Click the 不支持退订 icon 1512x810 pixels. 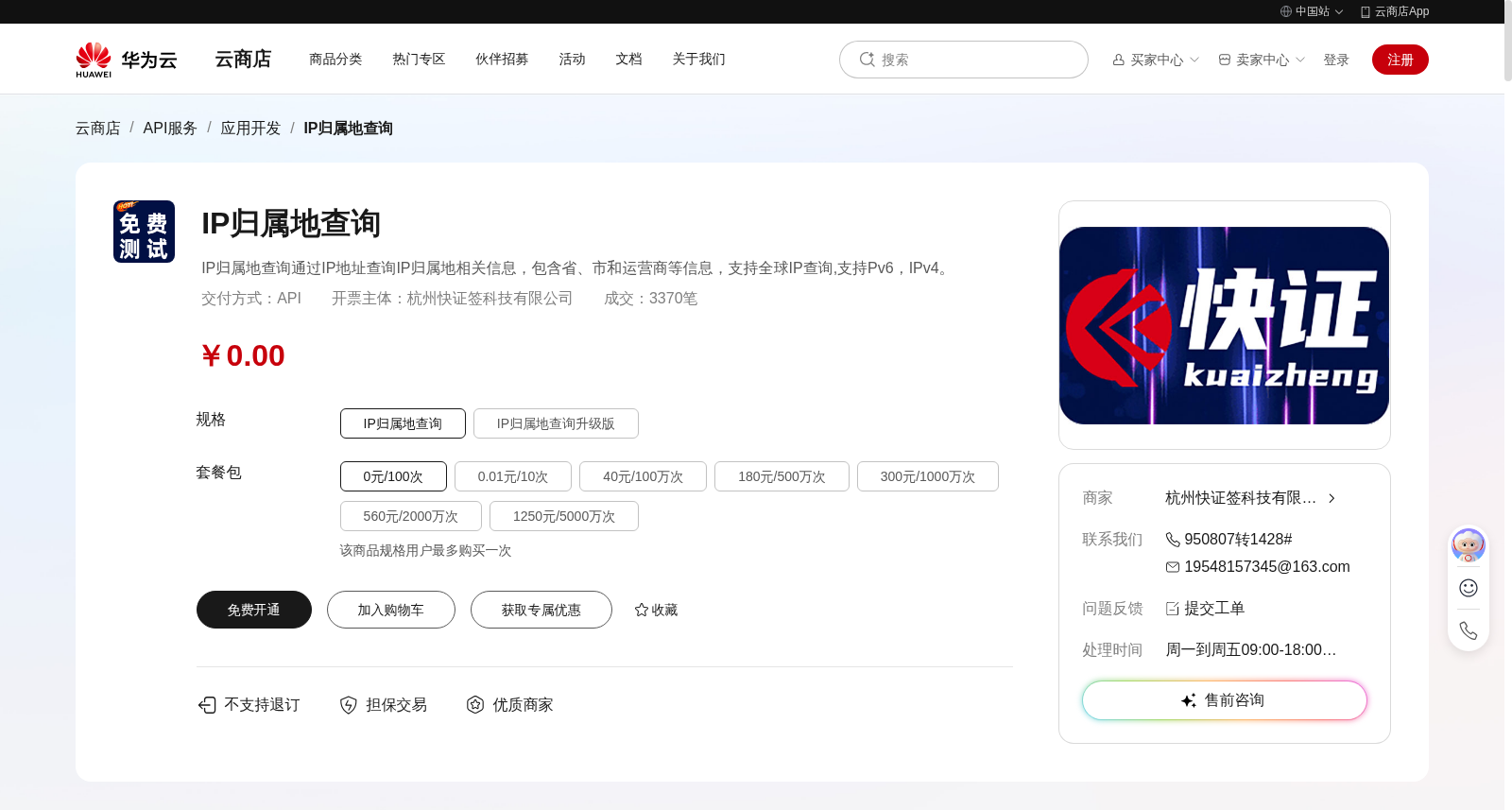(x=207, y=705)
